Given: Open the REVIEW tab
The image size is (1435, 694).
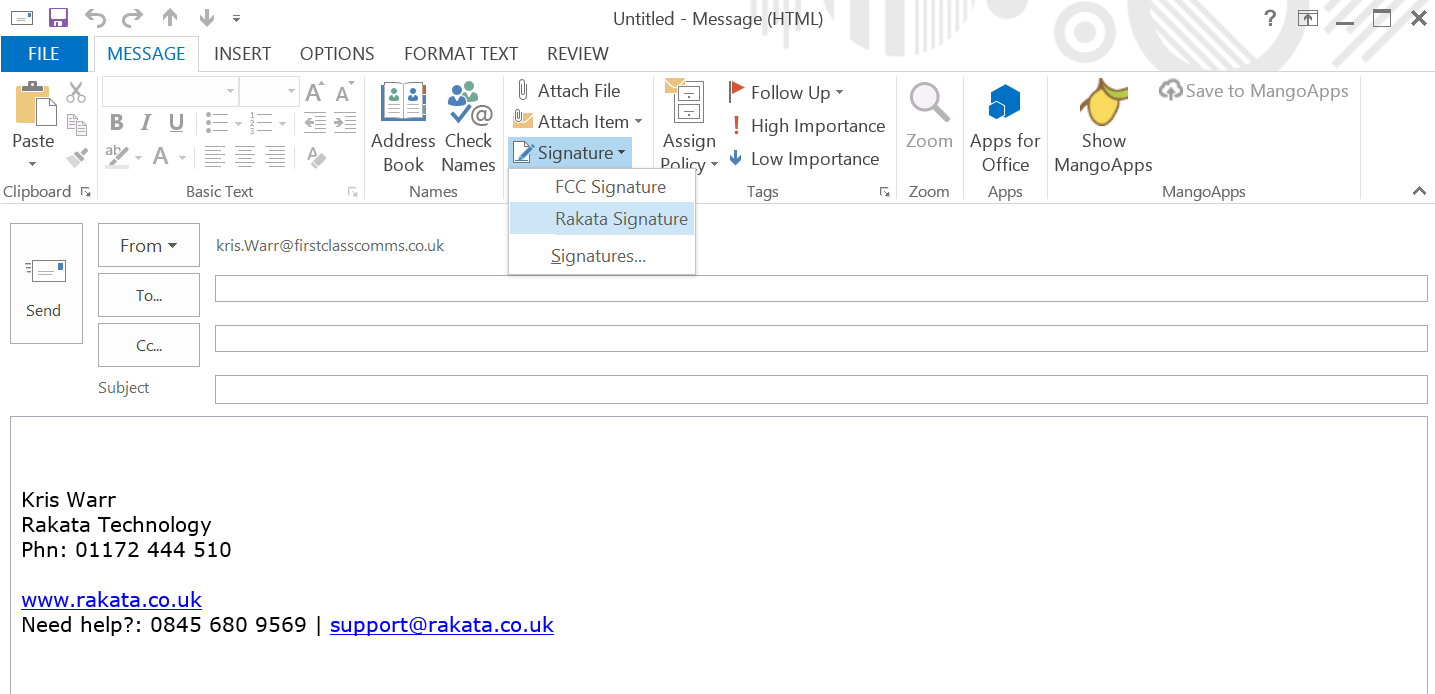Looking at the screenshot, I should tap(578, 54).
